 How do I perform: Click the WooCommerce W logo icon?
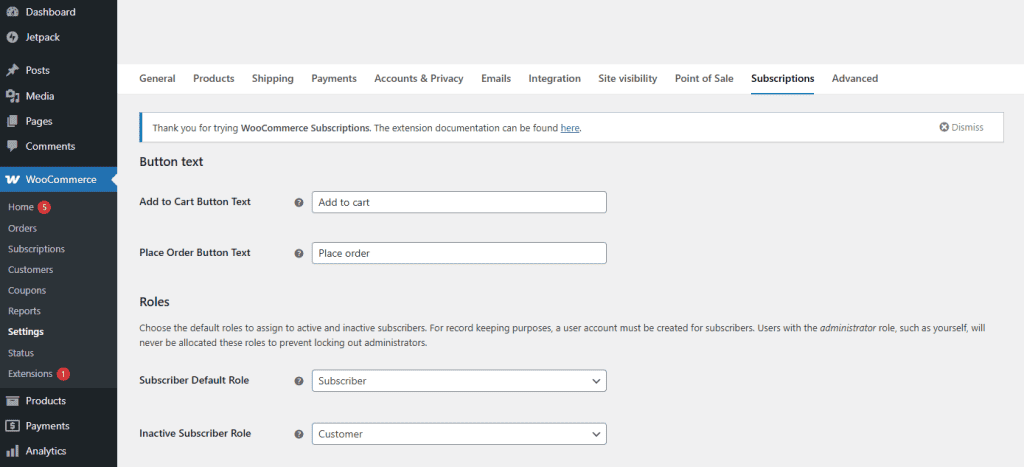(12, 179)
